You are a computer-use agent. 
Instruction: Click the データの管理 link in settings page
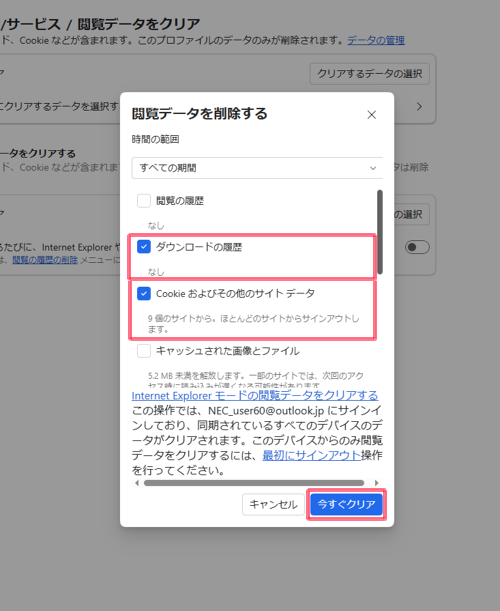pos(376,40)
